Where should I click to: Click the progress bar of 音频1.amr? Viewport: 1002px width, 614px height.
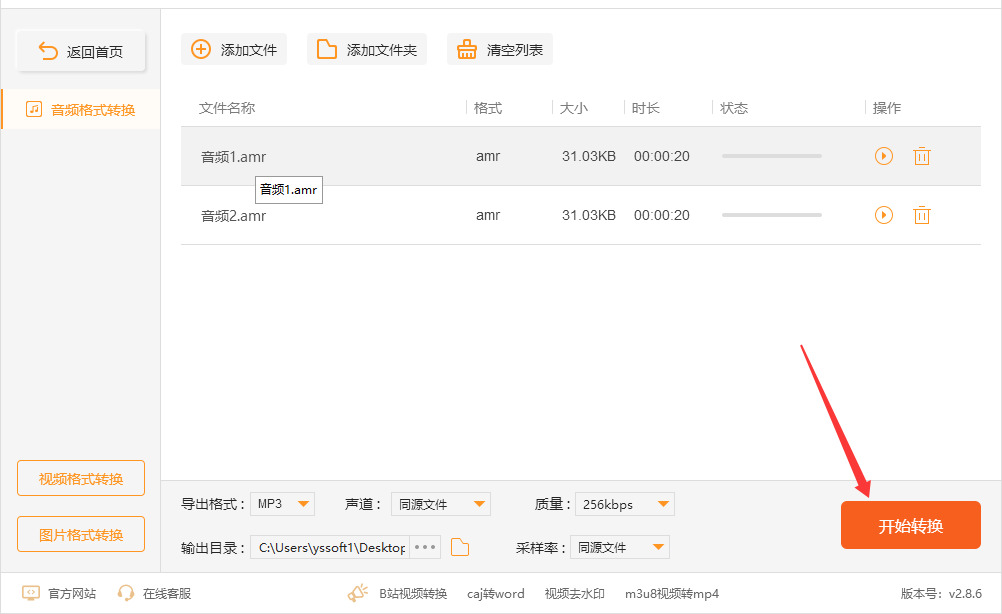coord(772,156)
